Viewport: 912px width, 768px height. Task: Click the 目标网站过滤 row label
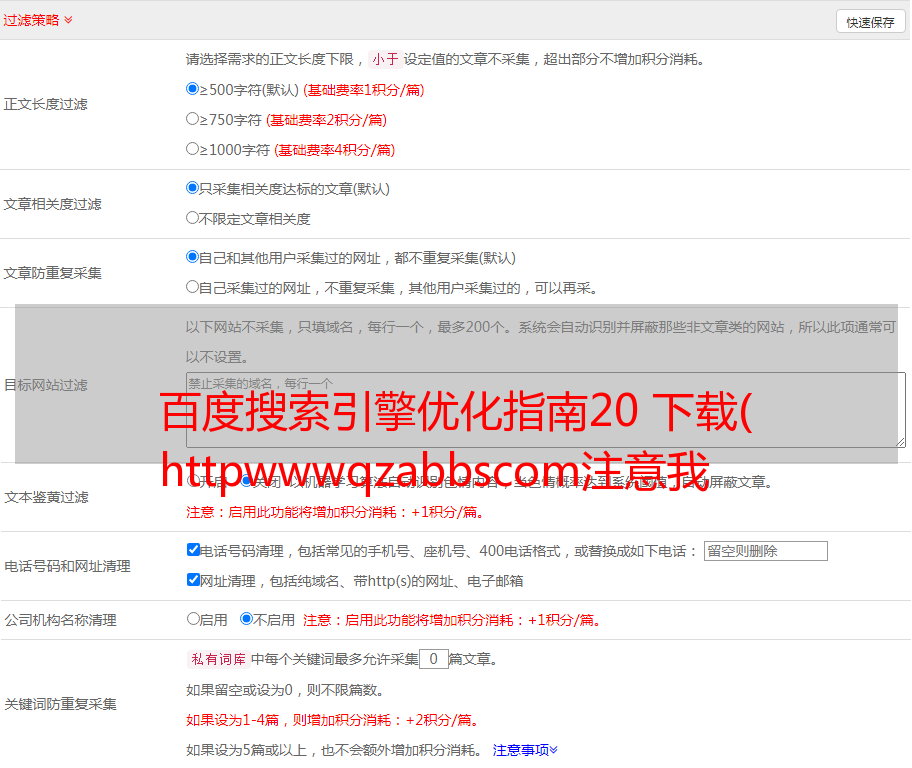[x=45, y=385]
